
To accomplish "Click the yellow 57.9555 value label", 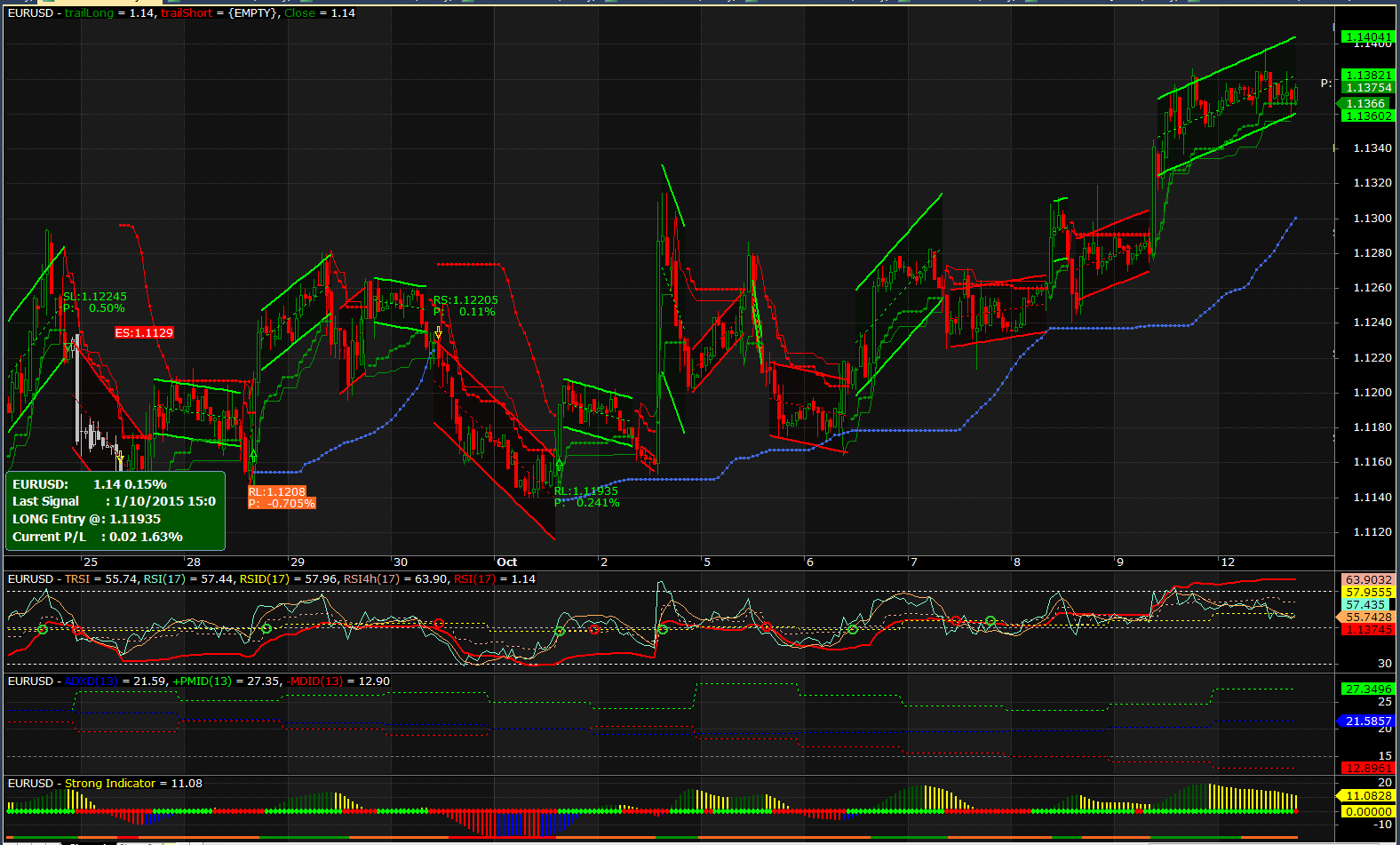I will click(x=1369, y=593).
